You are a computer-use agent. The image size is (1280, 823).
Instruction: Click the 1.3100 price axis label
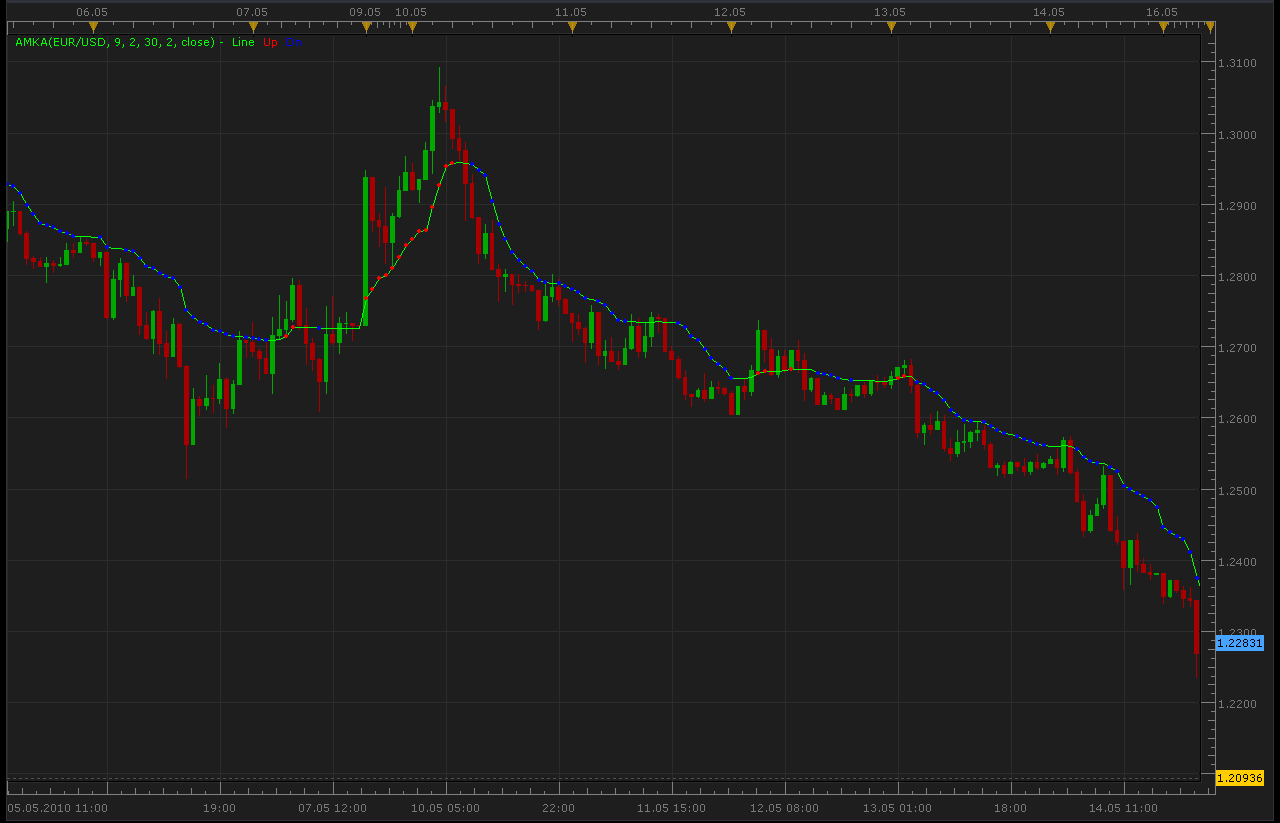click(x=1237, y=63)
